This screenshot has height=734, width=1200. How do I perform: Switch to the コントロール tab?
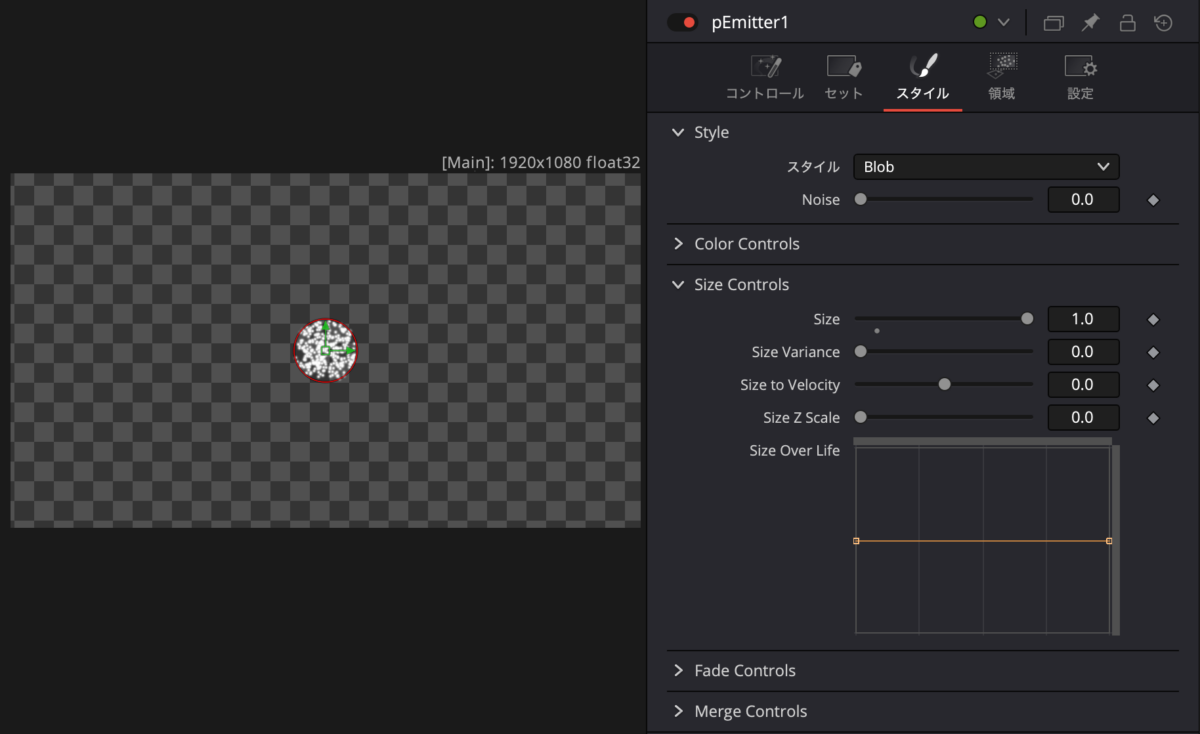765,78
